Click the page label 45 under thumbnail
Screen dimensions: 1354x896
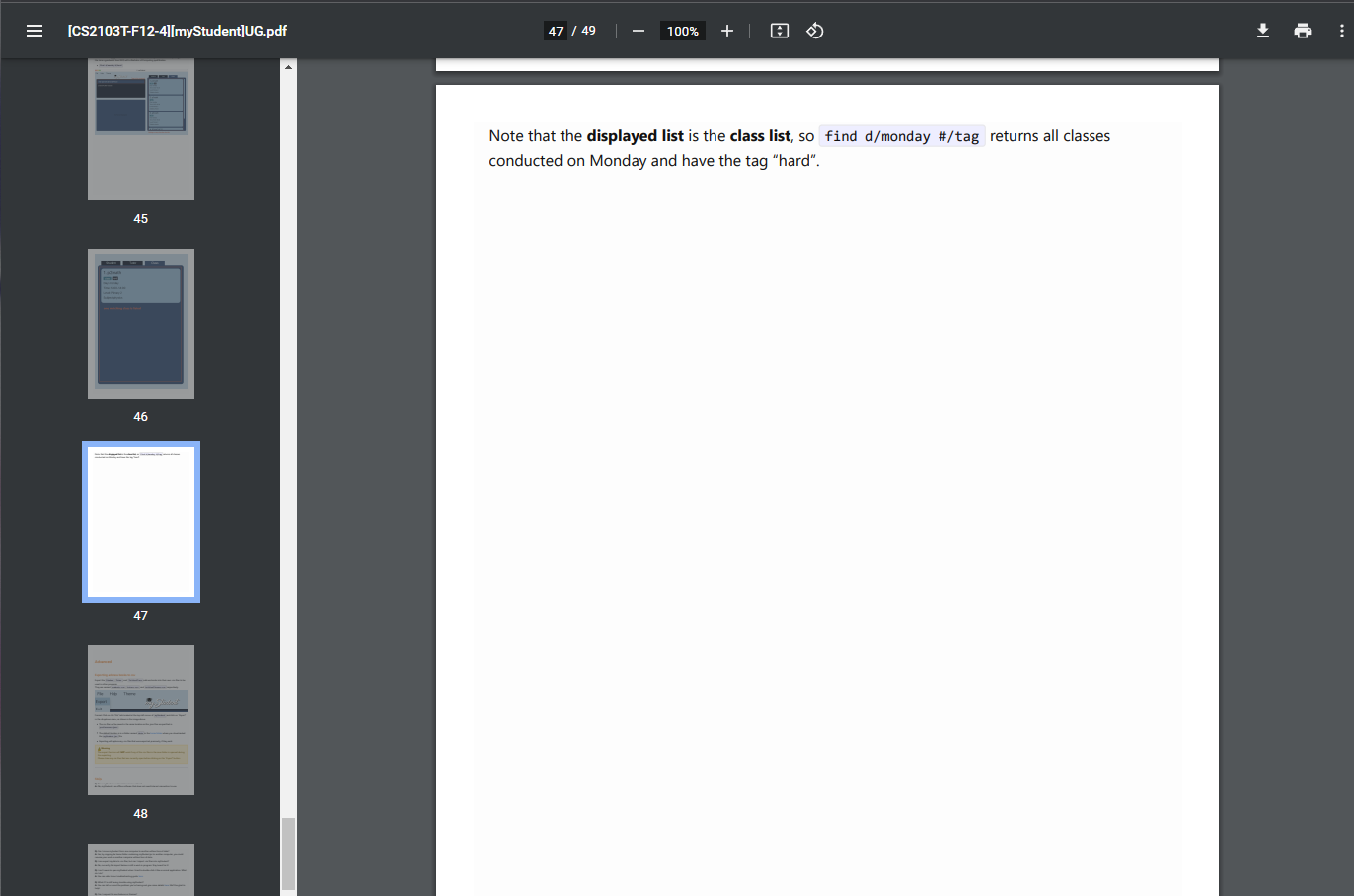coord(141,219)
